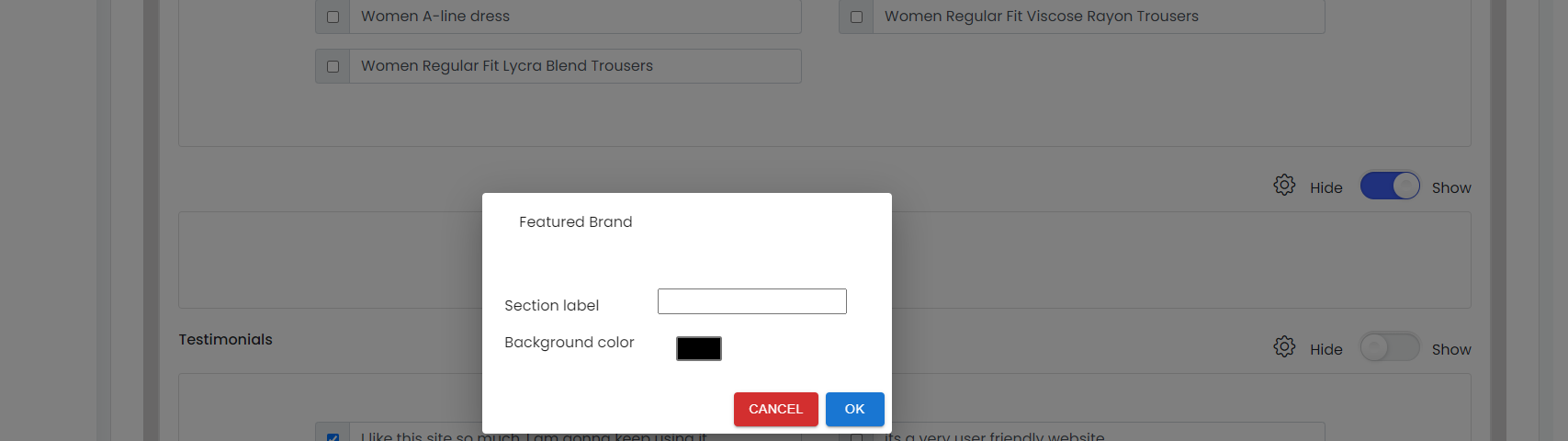Click the Show label in the Testimonials row
1568x441 pixels.
coord(1451,349)
